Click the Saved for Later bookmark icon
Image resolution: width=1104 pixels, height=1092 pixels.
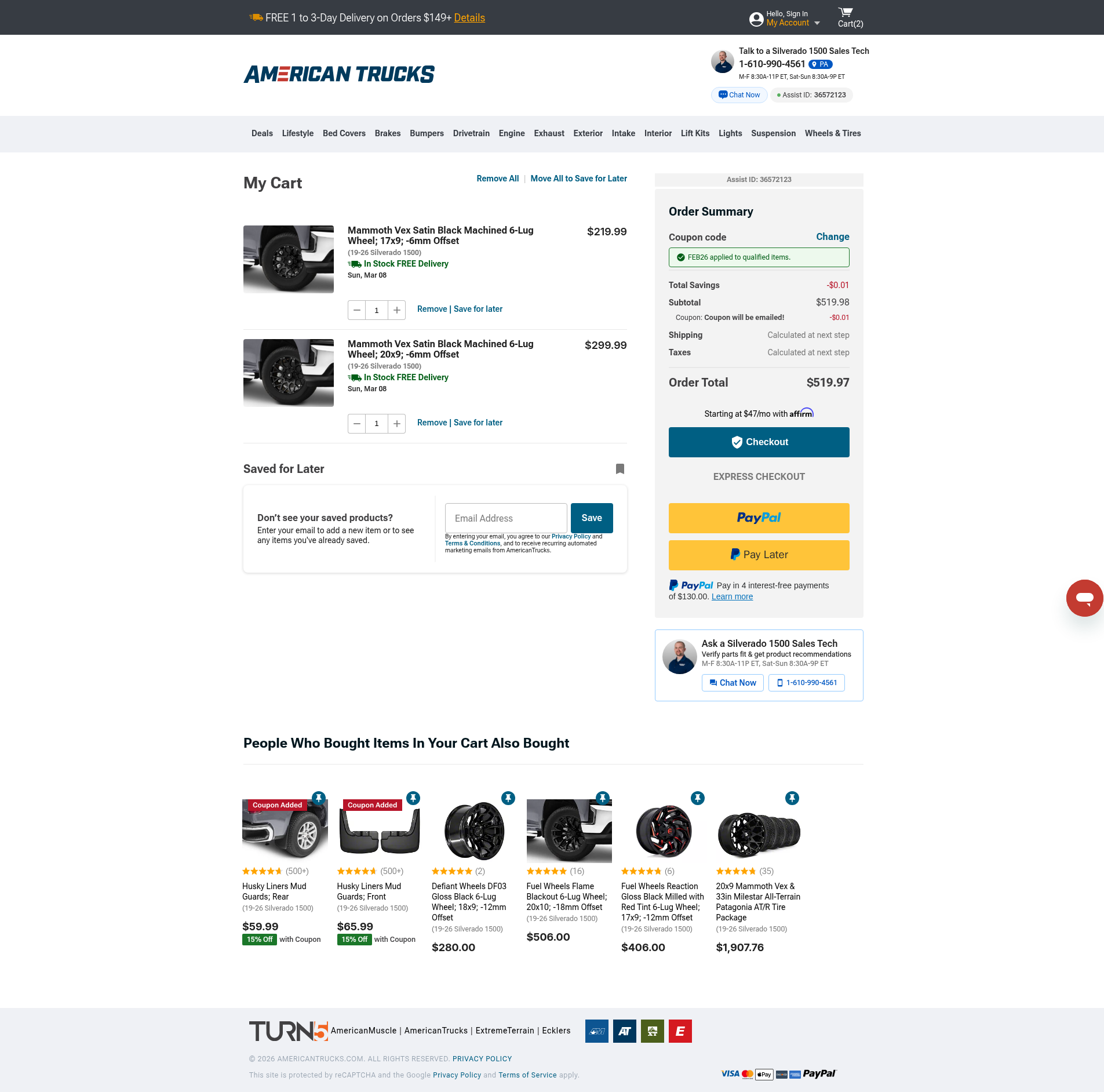[x=620, y=469]
